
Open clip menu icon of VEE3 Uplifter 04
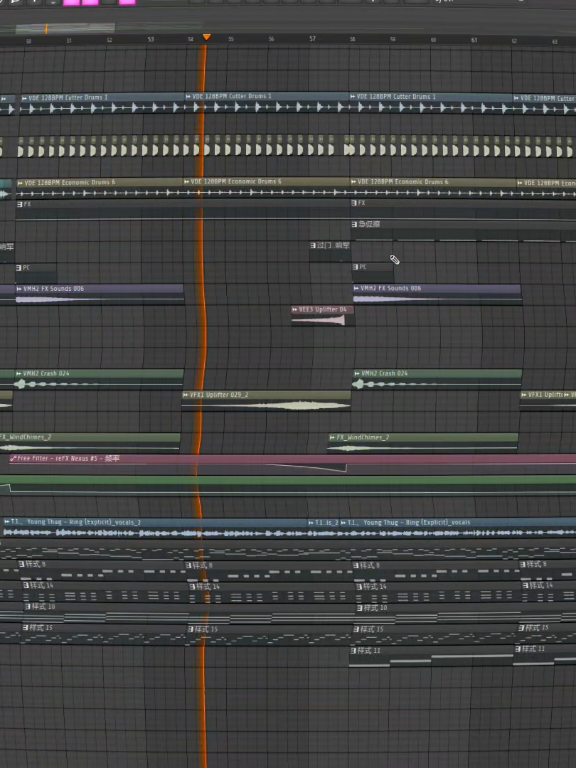[294, 310]
